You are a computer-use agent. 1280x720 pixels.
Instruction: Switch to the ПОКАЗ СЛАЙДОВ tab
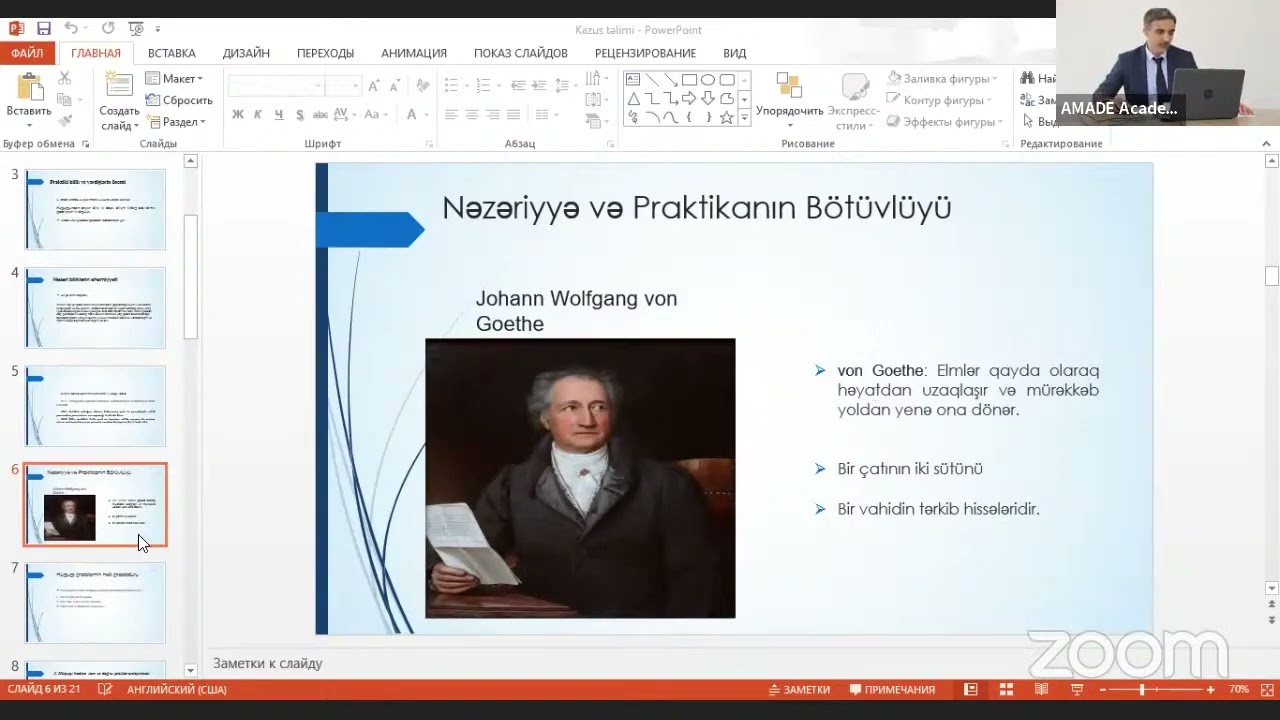(x=521, y=53)
